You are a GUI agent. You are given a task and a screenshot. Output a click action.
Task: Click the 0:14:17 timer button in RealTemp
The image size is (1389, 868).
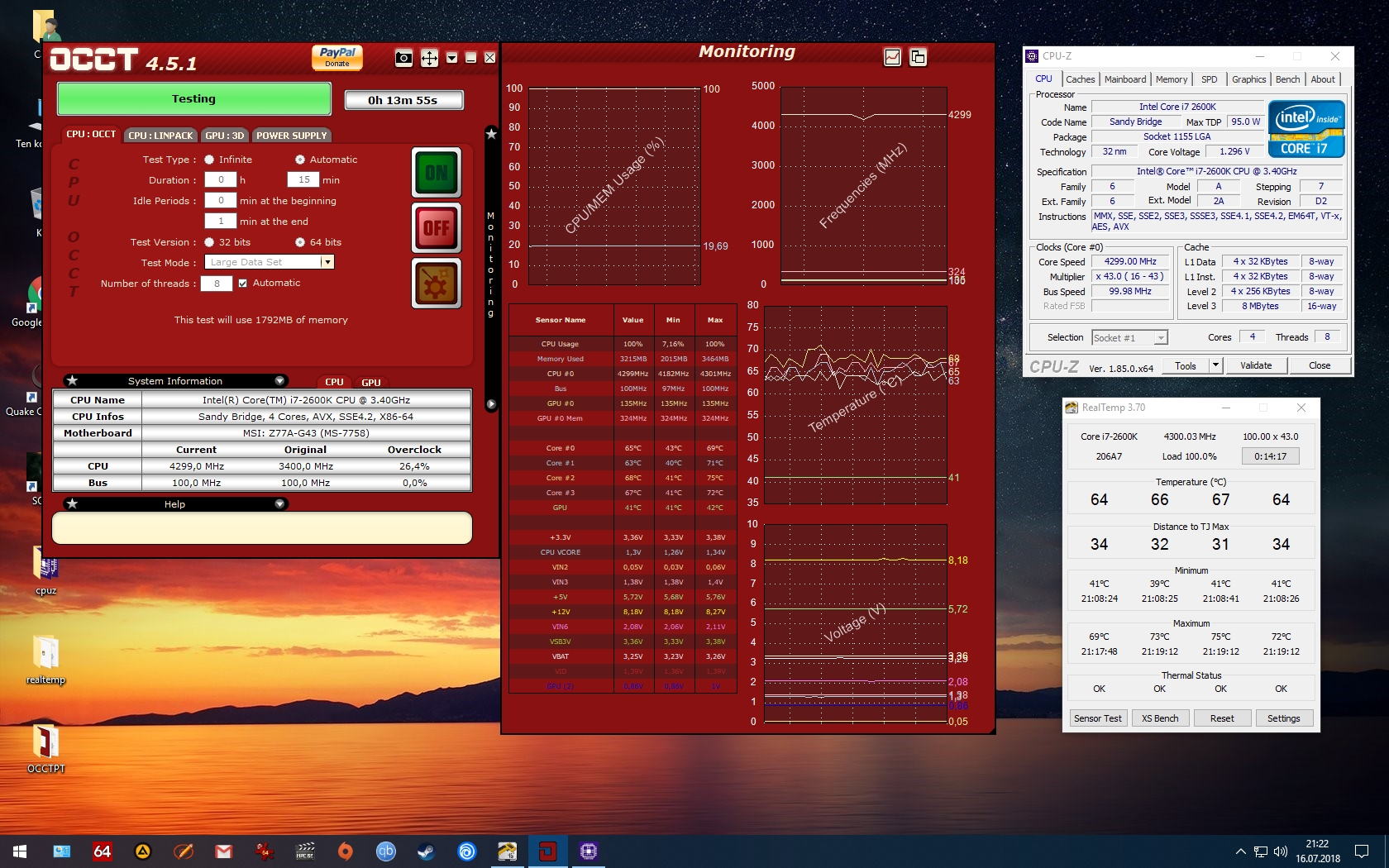[x=1270, y=456]
